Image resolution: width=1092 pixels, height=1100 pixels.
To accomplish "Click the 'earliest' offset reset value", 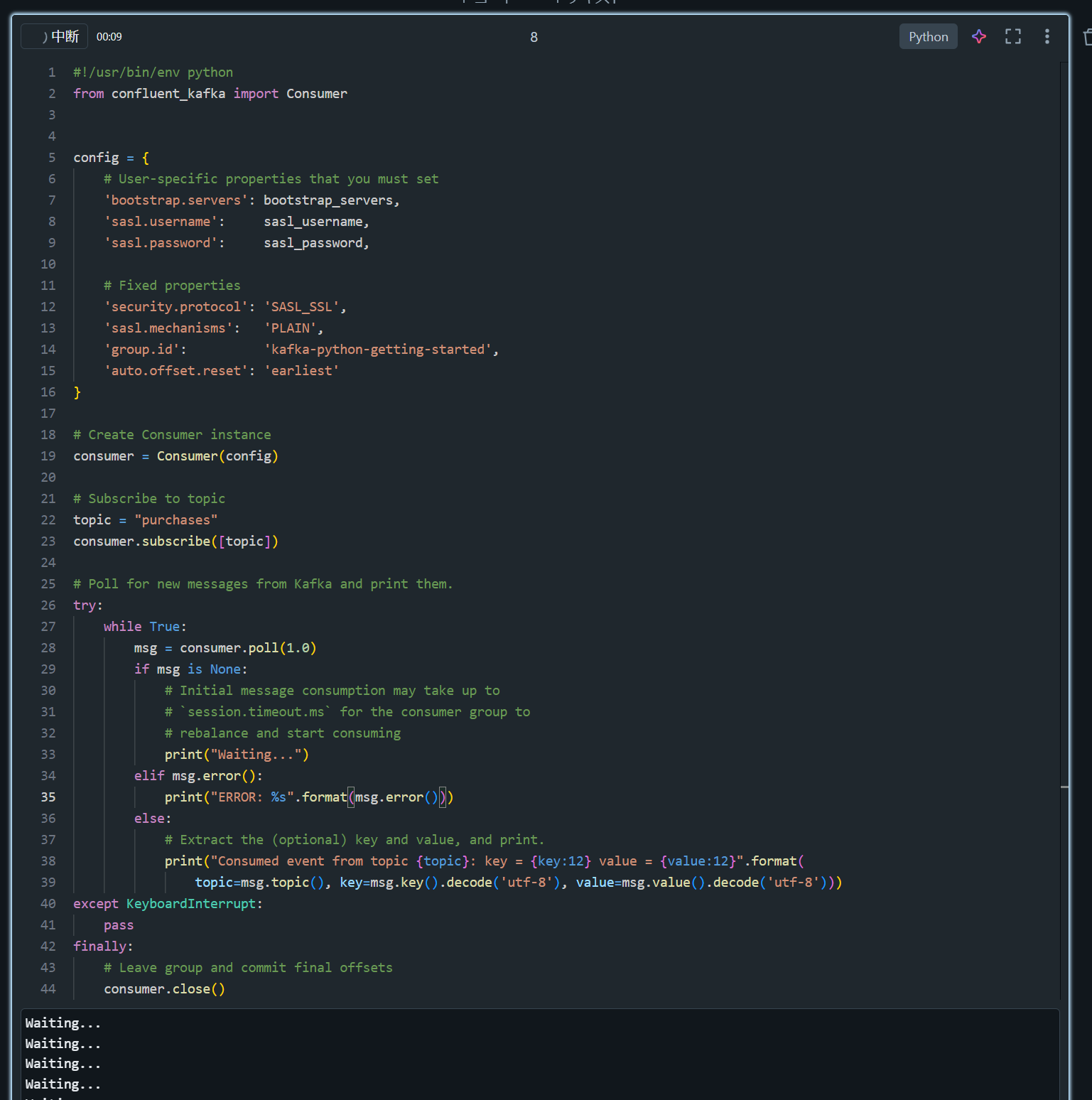I will (x=302, y=371).
